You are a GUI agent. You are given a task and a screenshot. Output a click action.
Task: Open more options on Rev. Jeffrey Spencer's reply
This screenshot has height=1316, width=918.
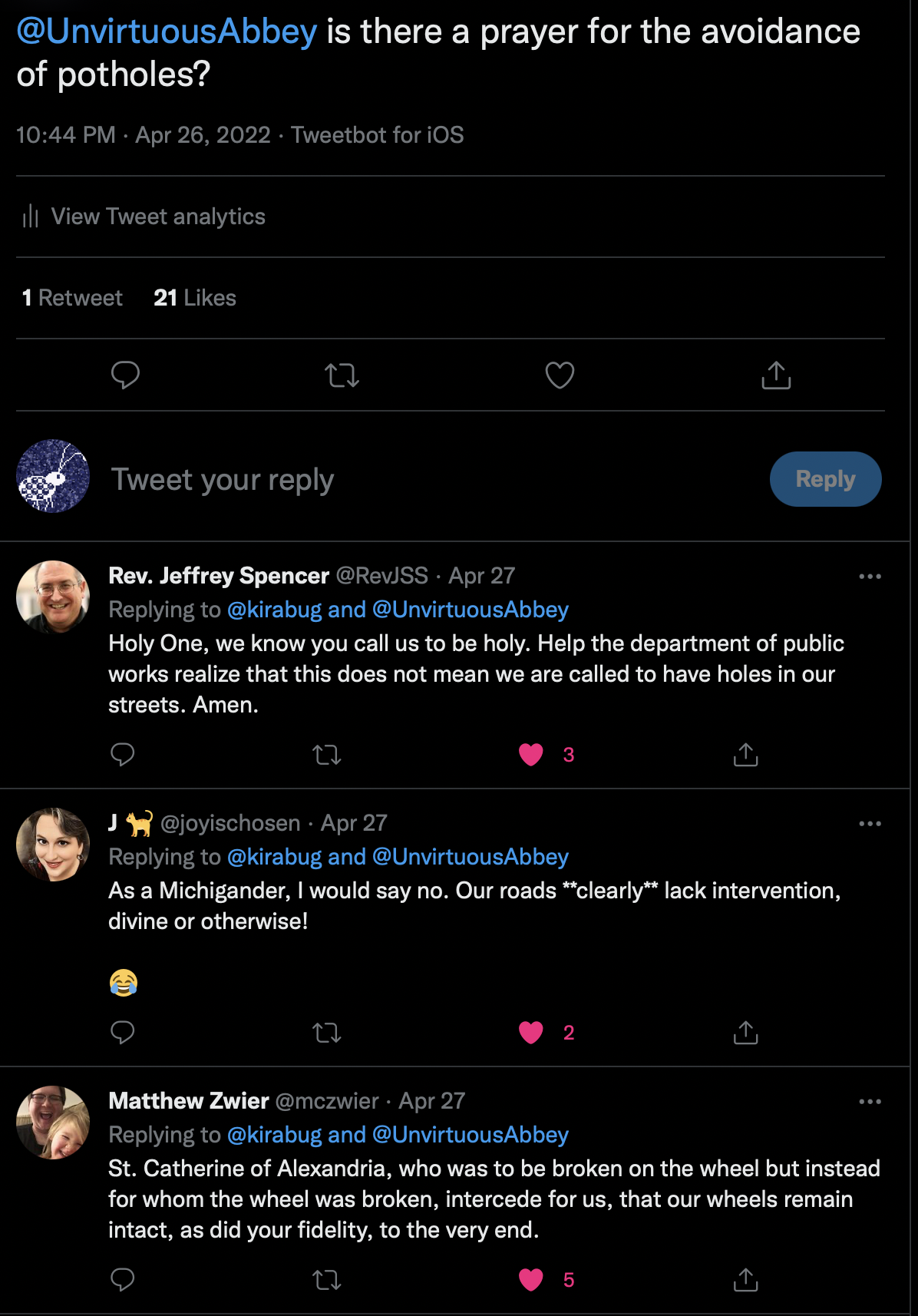click(870, 576)
